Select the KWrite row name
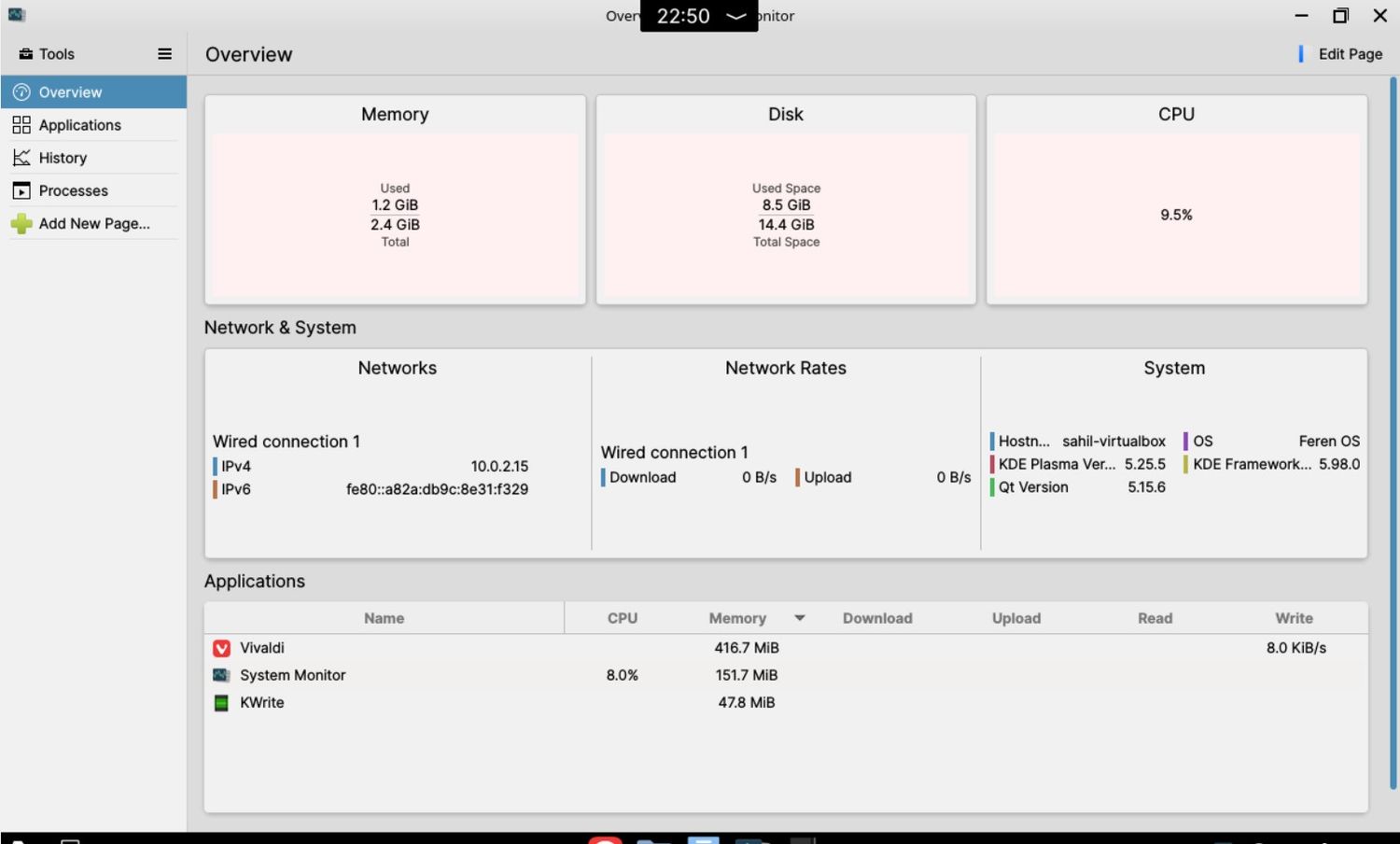Image resolution: width=1400 pixels, height=844 pixels. (x=261, y=702)
